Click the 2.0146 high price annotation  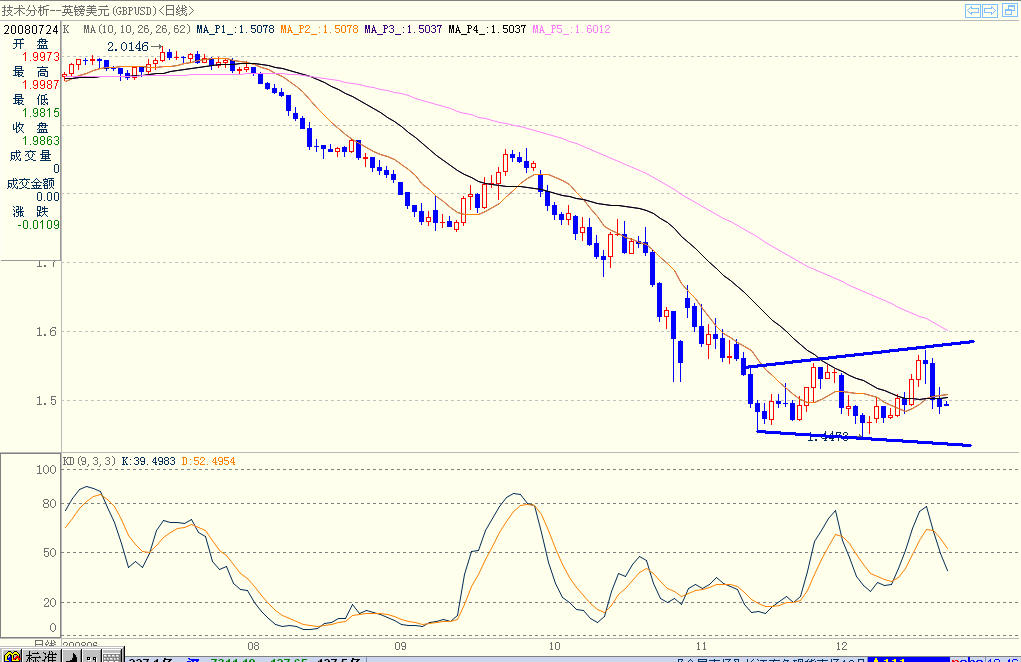[128, 47]
